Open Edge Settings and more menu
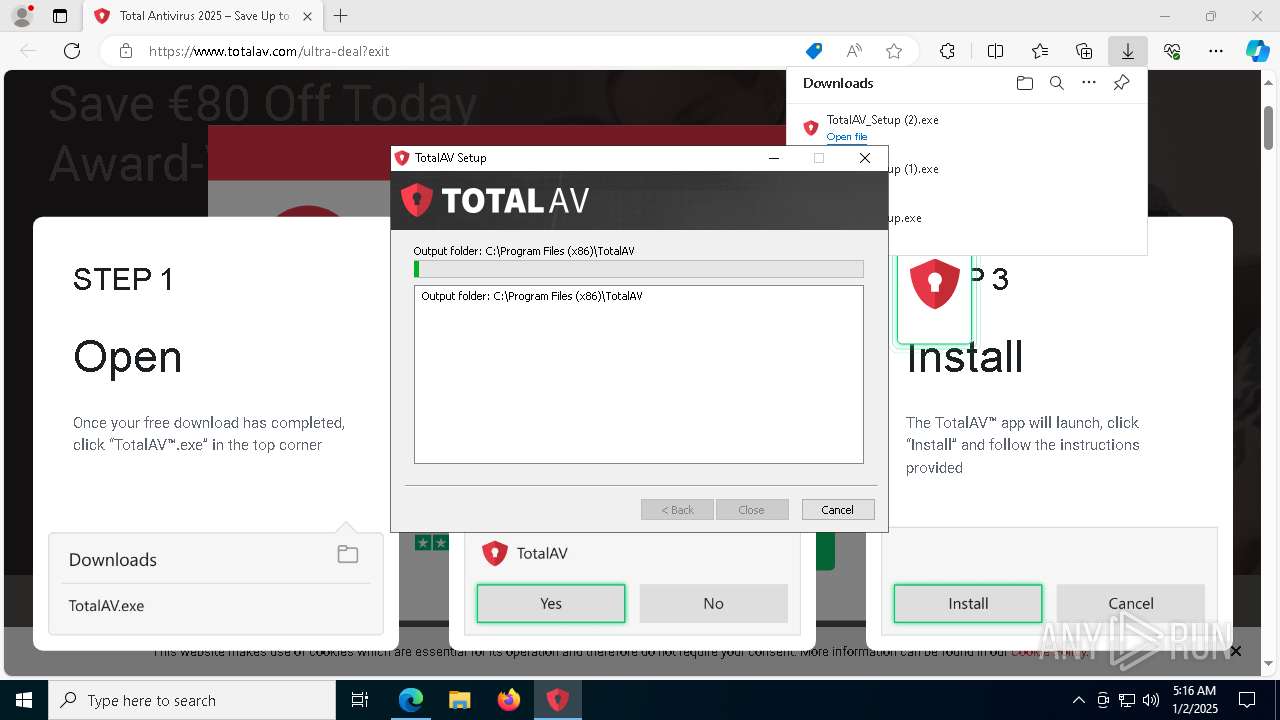This screenshot has height=720, width=1280. tap(1216, 51)
